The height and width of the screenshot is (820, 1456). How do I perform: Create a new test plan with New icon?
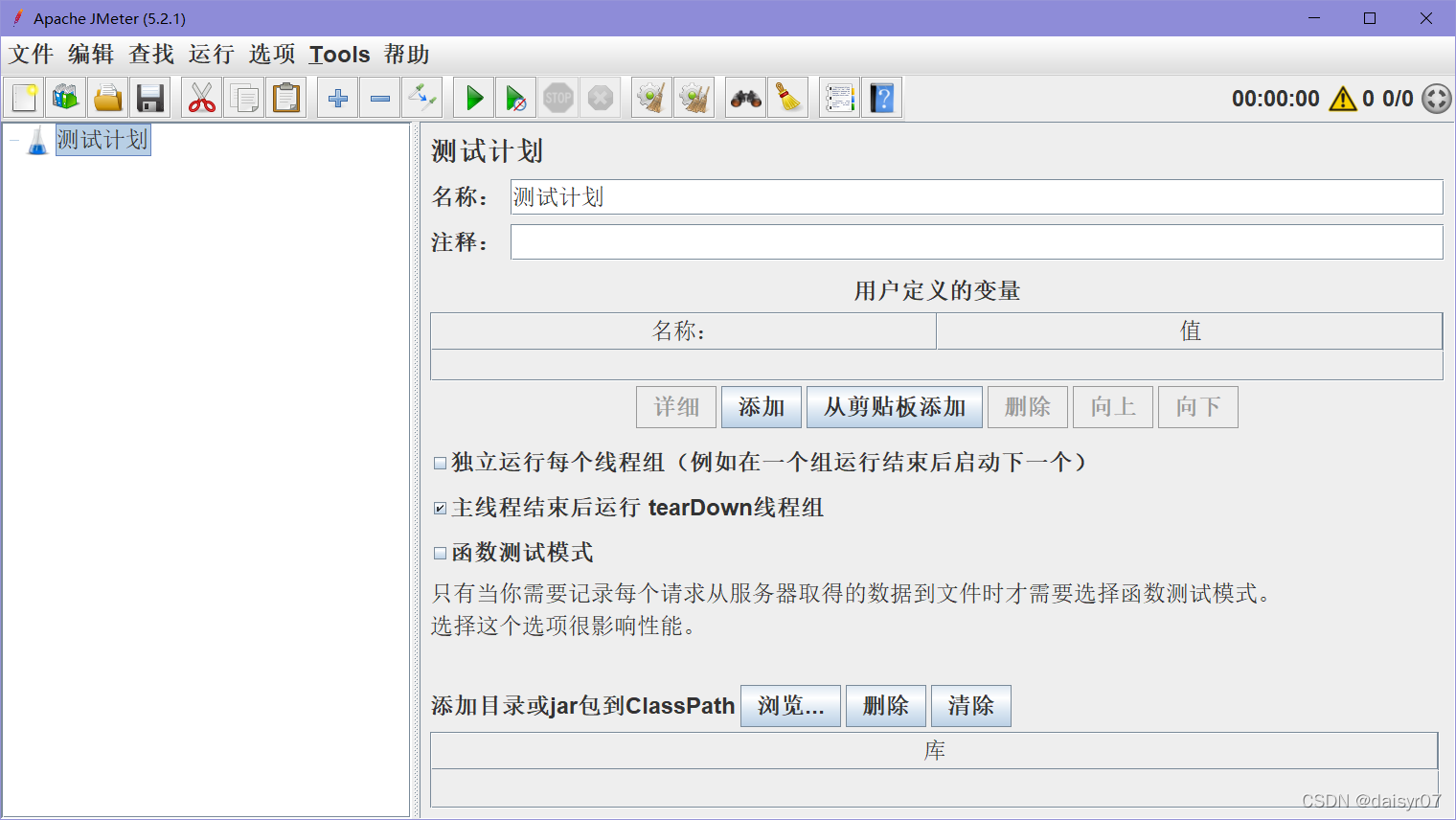pos(24,98)
